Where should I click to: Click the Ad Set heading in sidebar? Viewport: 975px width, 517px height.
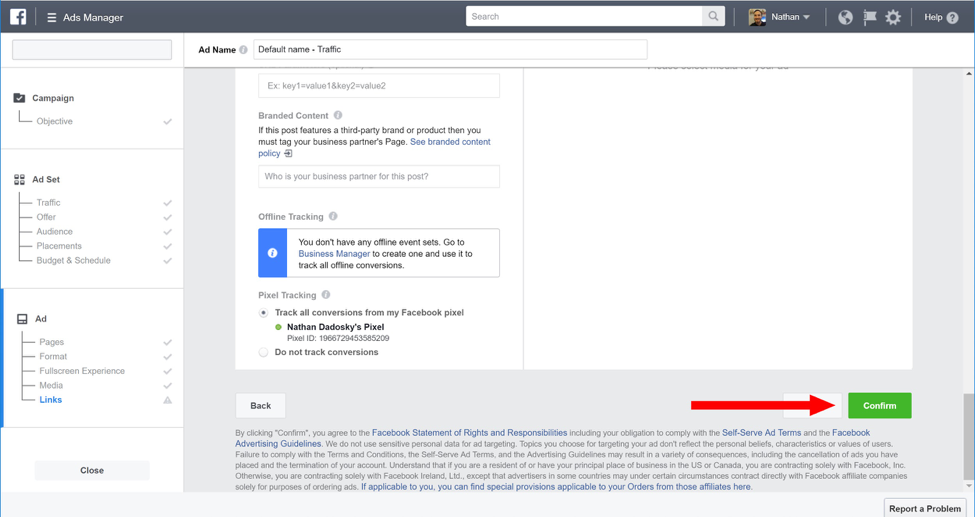pos(46,179)
